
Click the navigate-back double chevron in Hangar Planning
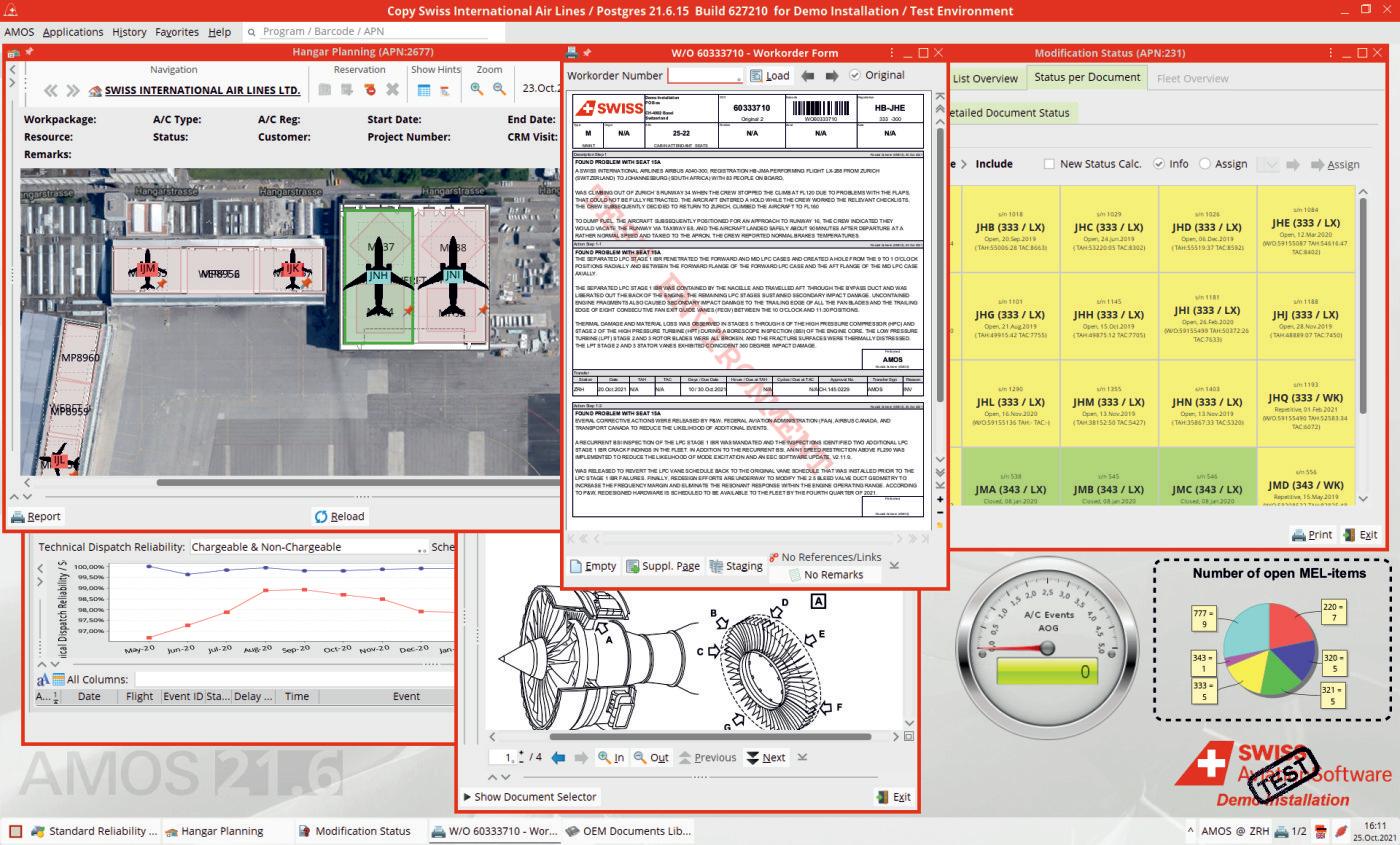coord(51,90)
